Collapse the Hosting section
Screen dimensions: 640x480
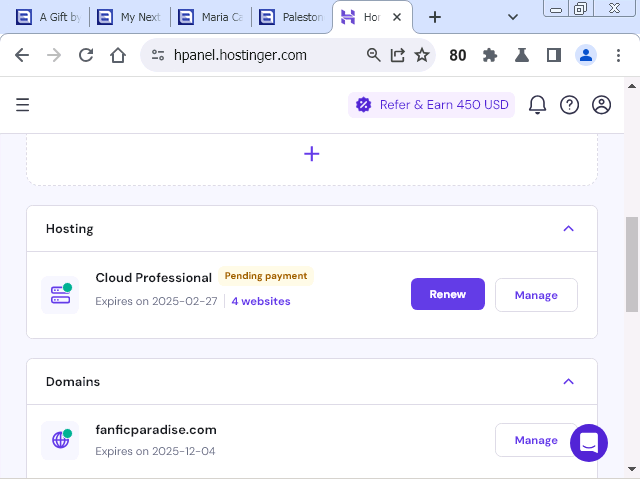(x=568, y=229)
